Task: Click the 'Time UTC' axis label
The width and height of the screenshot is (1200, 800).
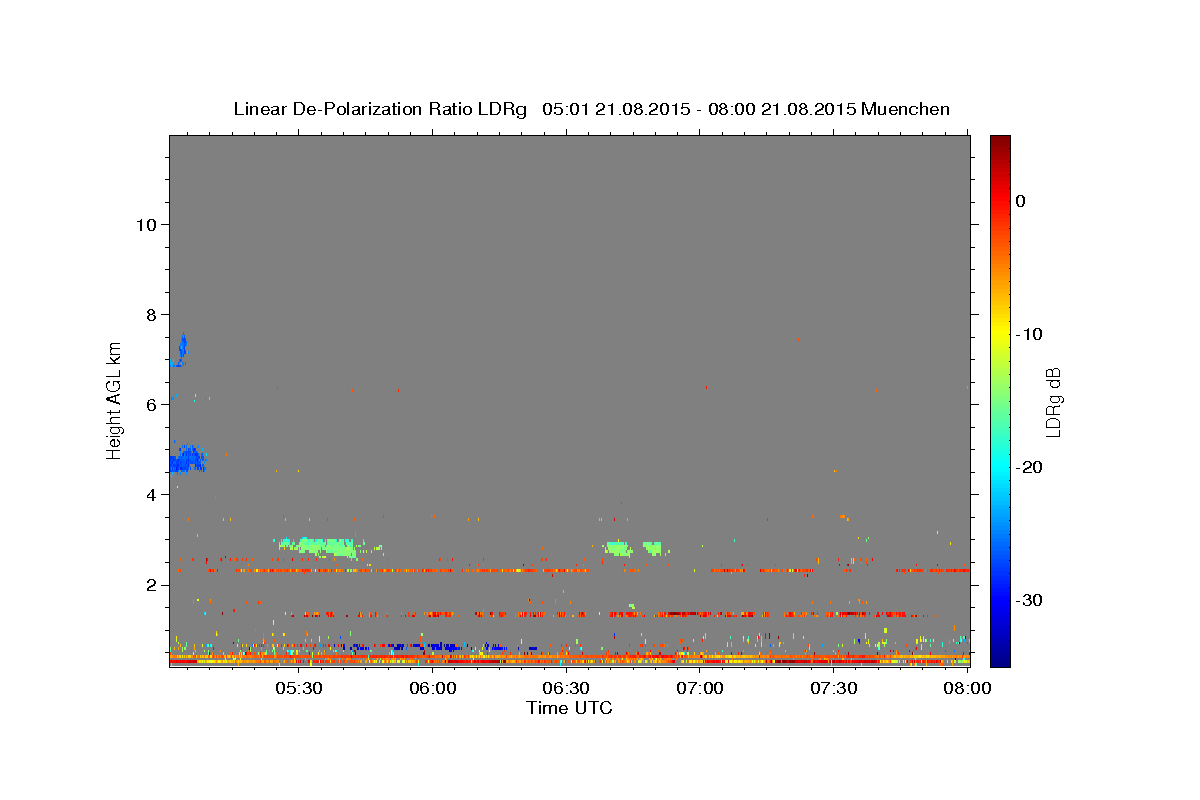Action: (x=569, y=708)
